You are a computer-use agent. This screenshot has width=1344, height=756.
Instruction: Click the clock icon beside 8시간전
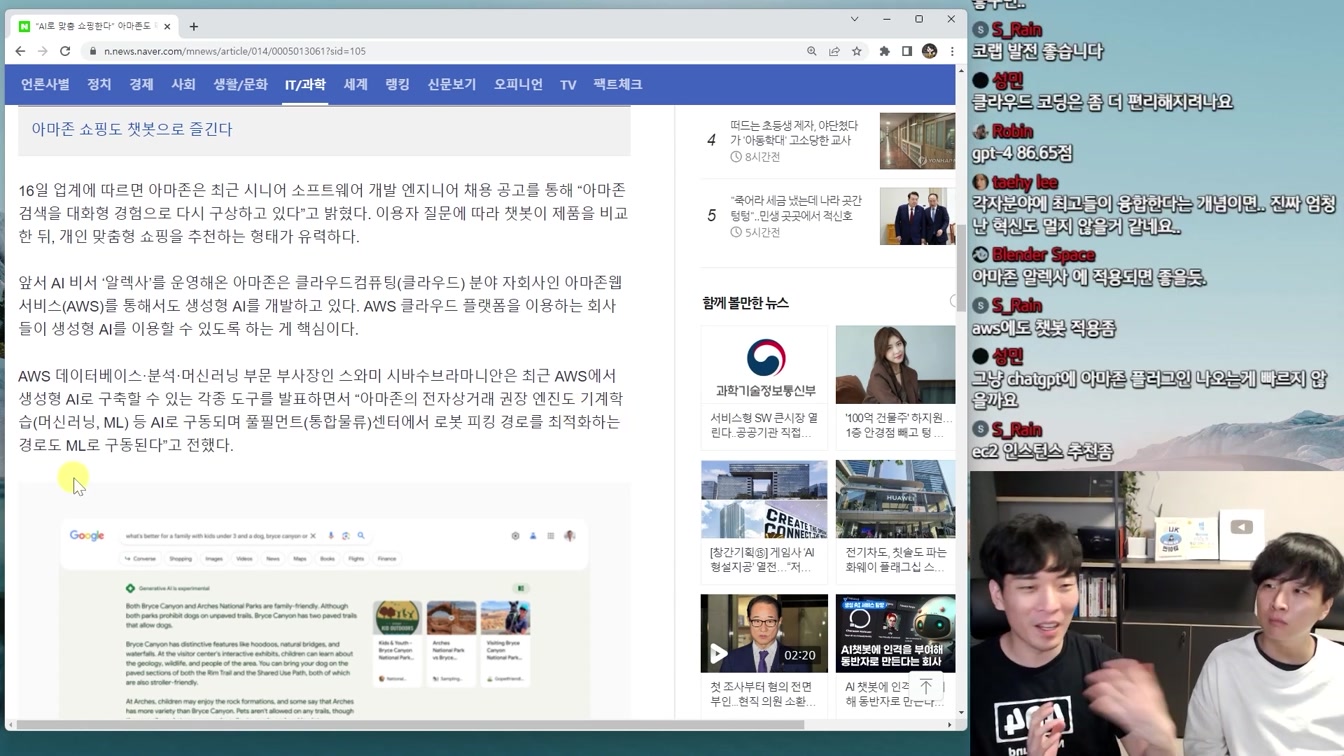[736, 157]
